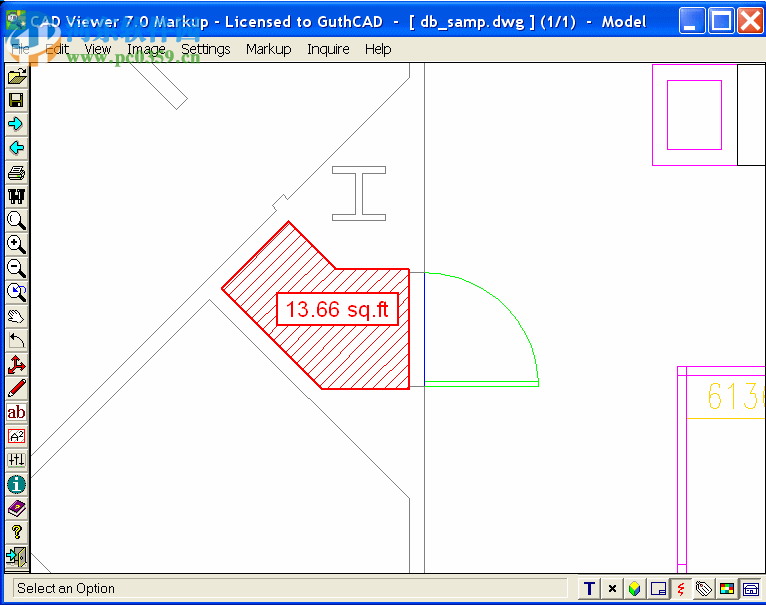Click the yellow '613' room number text
The image size is (766, 605).
click(x=735, y=396)
